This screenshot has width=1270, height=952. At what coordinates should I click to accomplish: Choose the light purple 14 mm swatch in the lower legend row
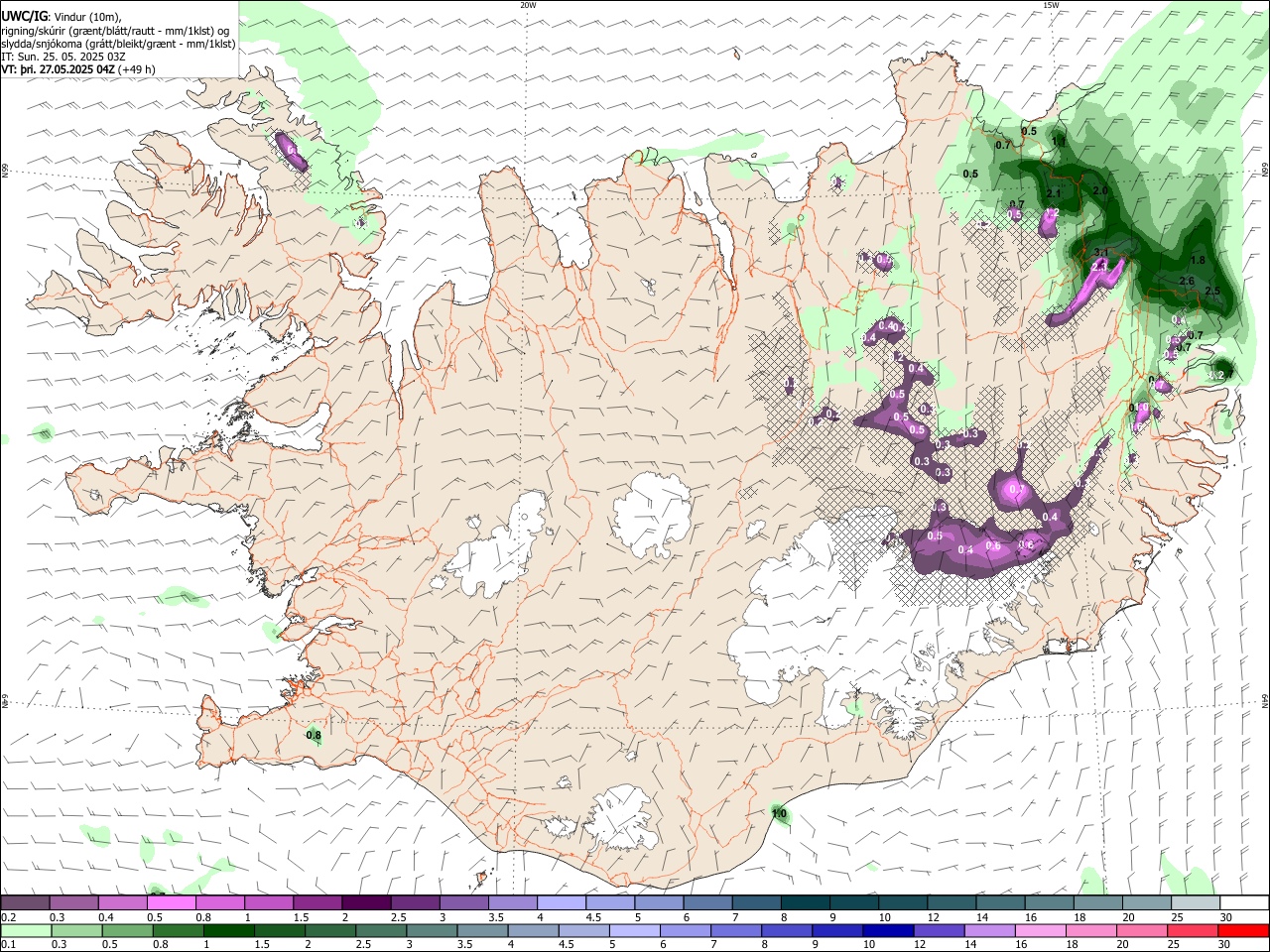click(x=990, y=931)
